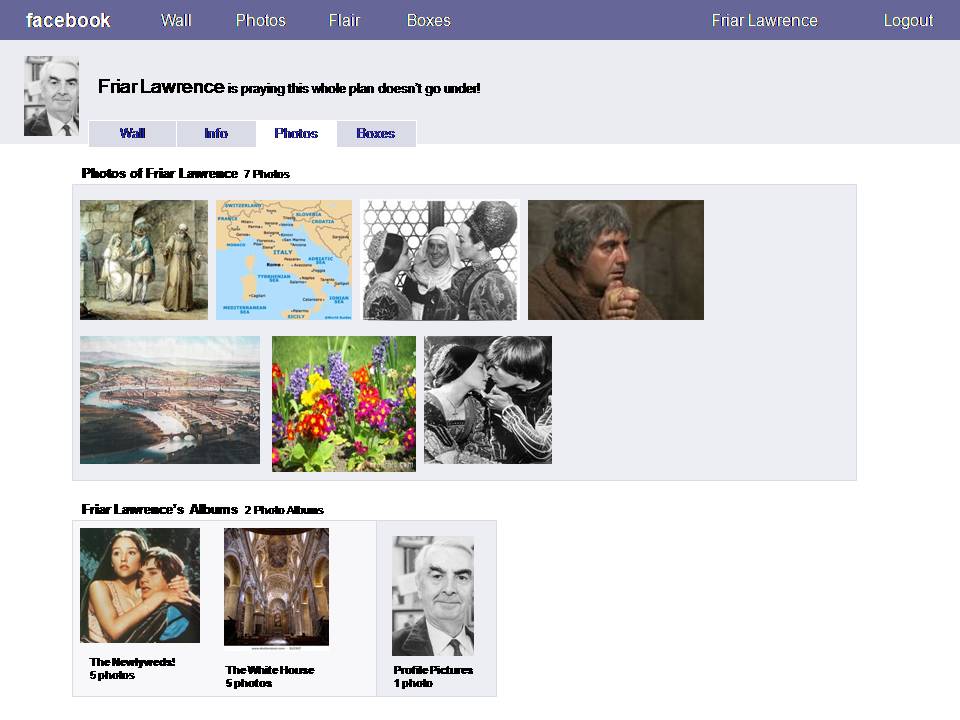This screenshot has width=960, height=720.
Task: Open the Profile Pictures album thumbnail
Action: tap(433, 596)
